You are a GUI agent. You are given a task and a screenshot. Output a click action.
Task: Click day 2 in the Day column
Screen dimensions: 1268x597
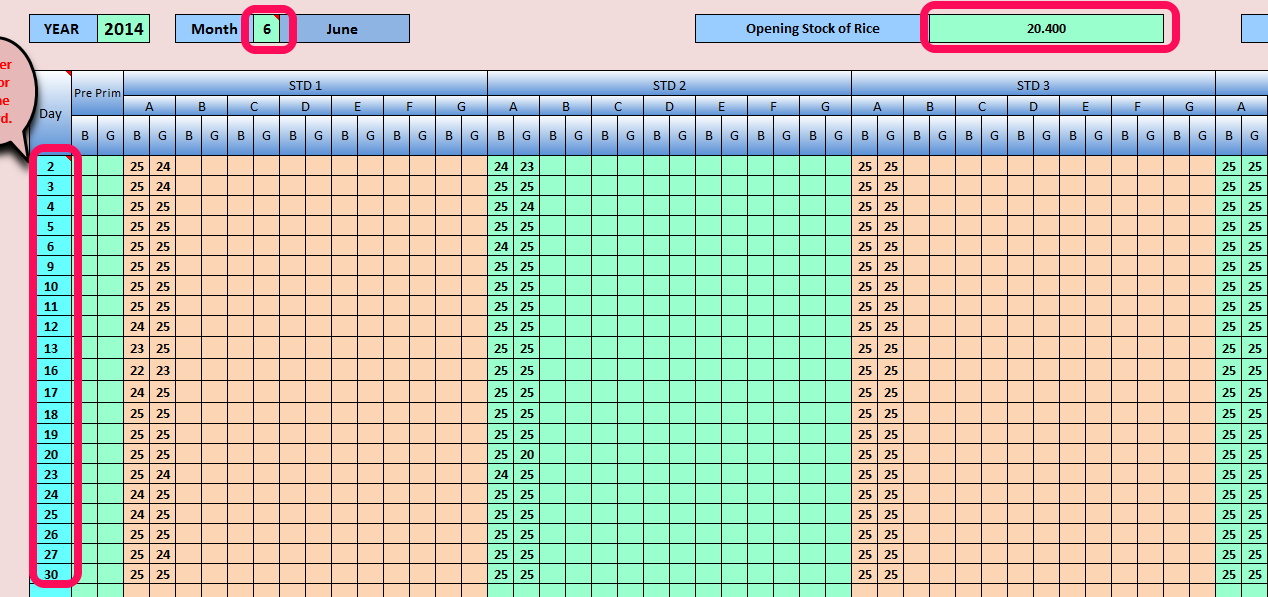(x=50, y=166)
